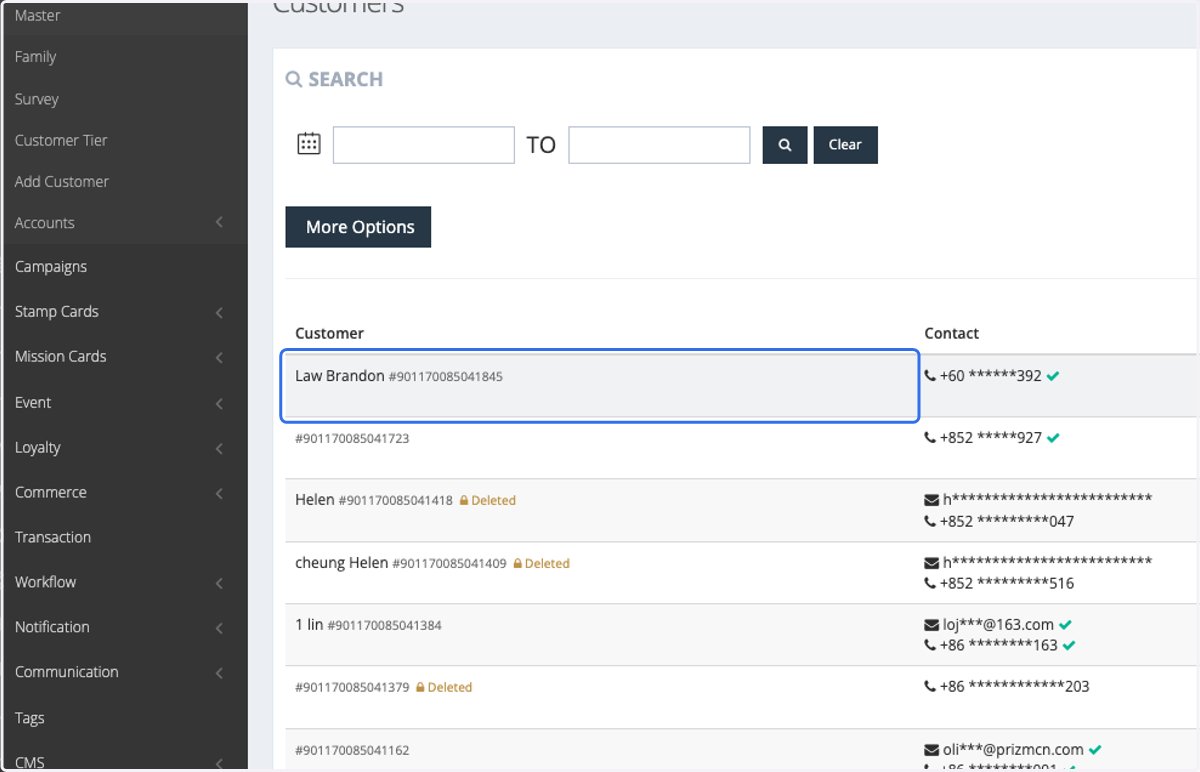This screenshot has width=1200, height=772.
Task: Expand the Loyalty sidebar section
Action: pos(124,447)
